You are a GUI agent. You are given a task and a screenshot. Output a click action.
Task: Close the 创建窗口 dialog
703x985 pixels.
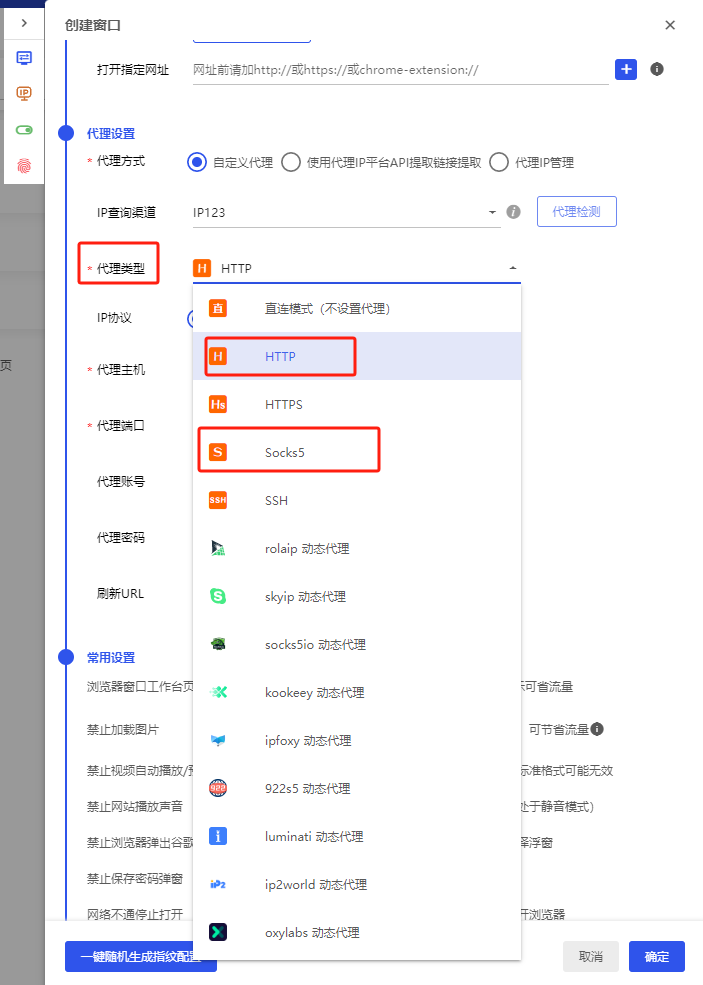click(670, 25)
